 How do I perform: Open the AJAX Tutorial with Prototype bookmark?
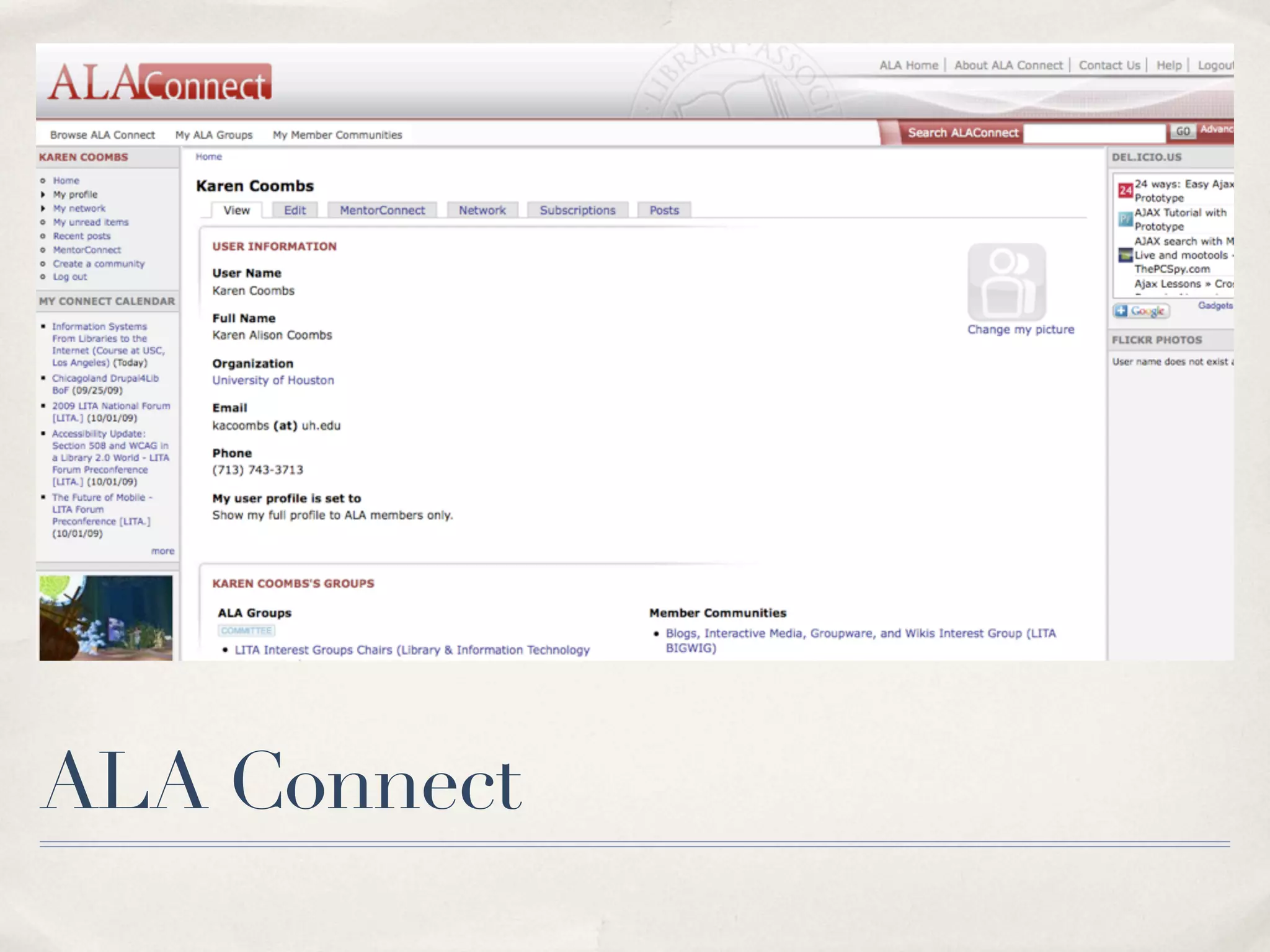point(1180,219)
